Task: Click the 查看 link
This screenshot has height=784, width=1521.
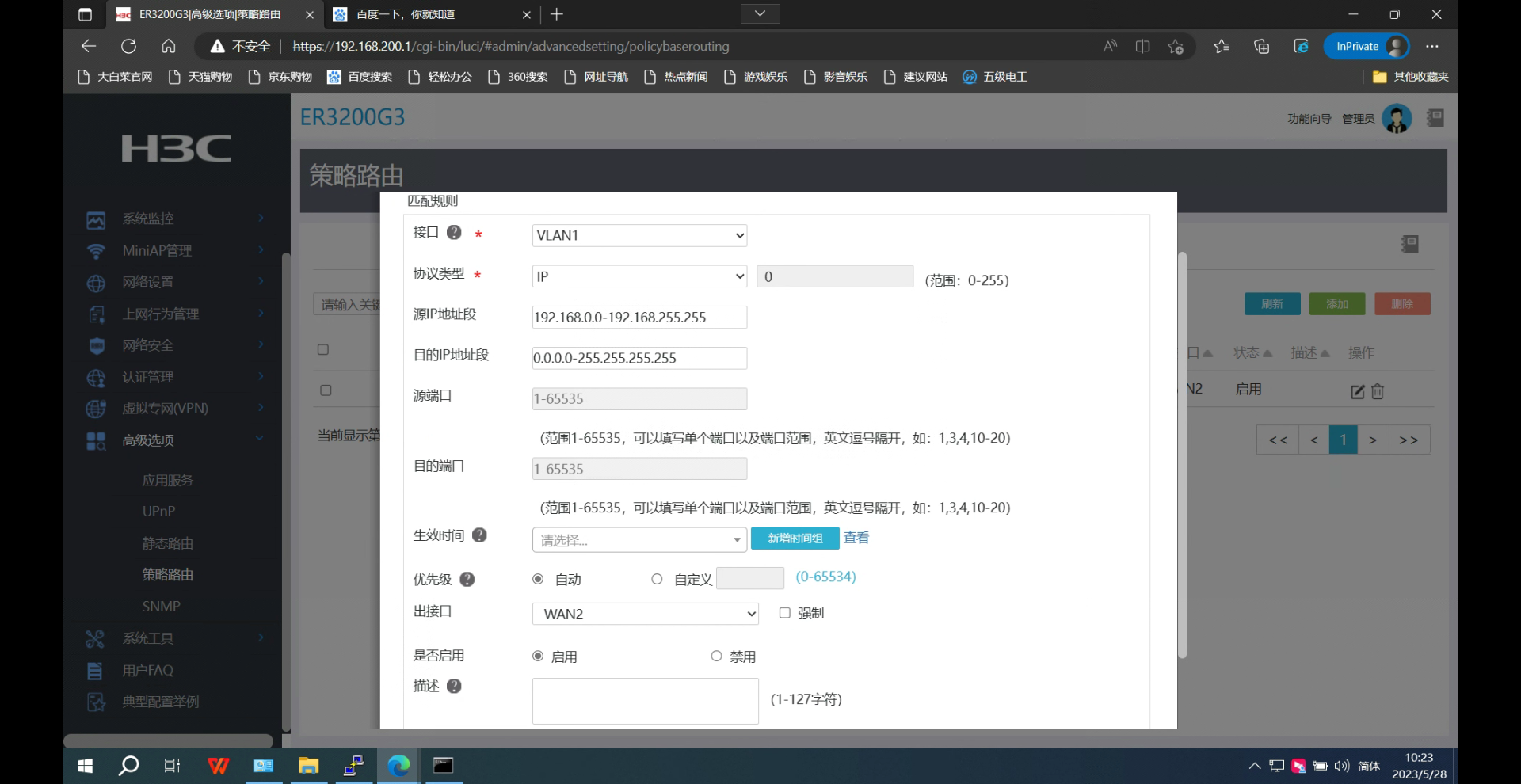Action: point(856,538)
